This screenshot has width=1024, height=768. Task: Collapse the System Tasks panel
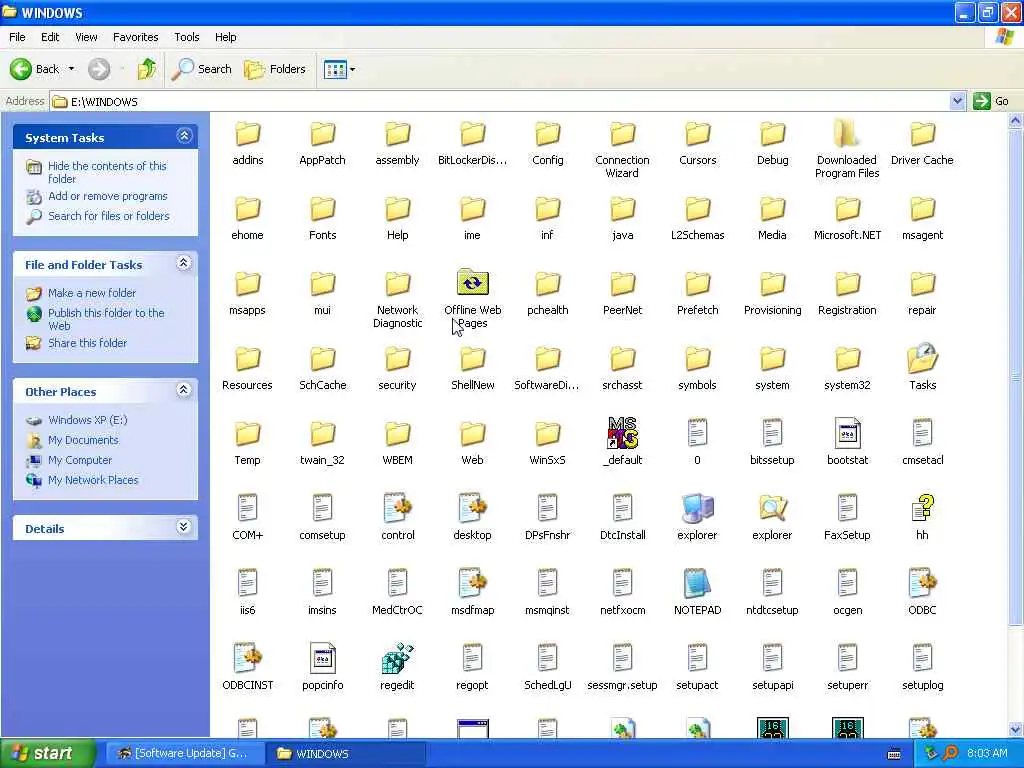point(184,136)
